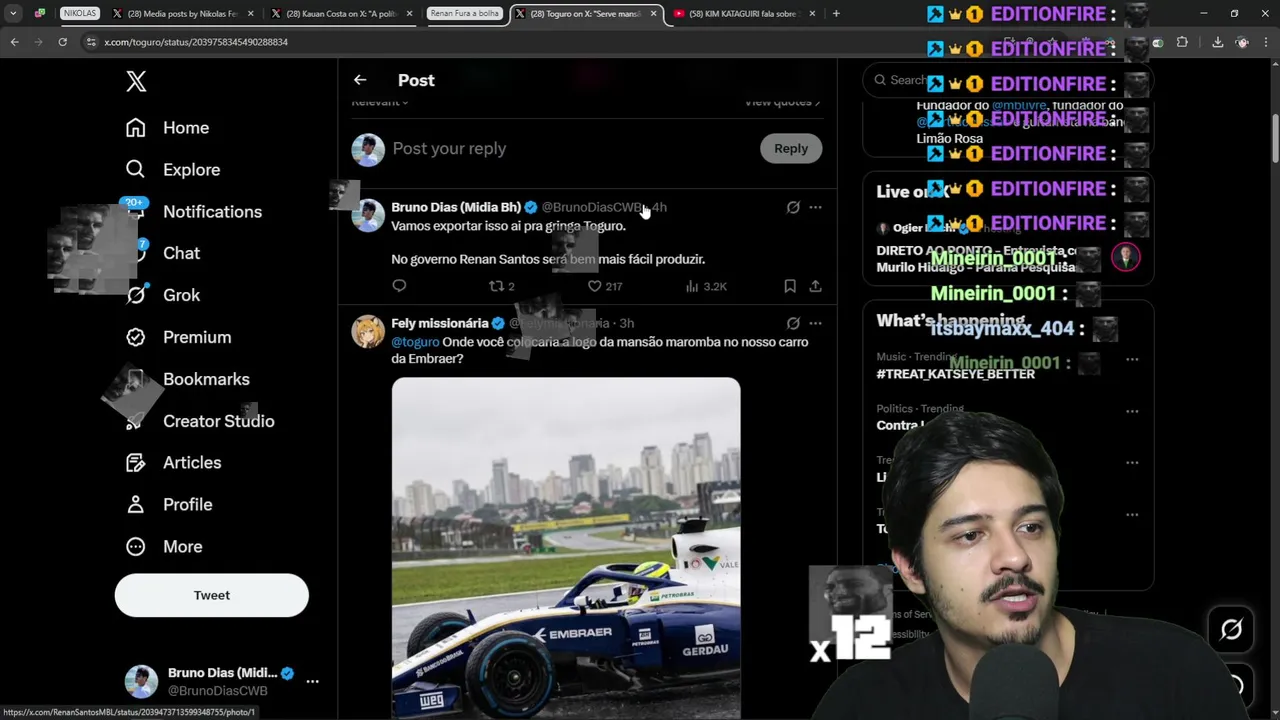Image resolution: width=1280 pixels, height=720 pixels.
Task: Click the @toguro mention link
Action: click(415, 342)
